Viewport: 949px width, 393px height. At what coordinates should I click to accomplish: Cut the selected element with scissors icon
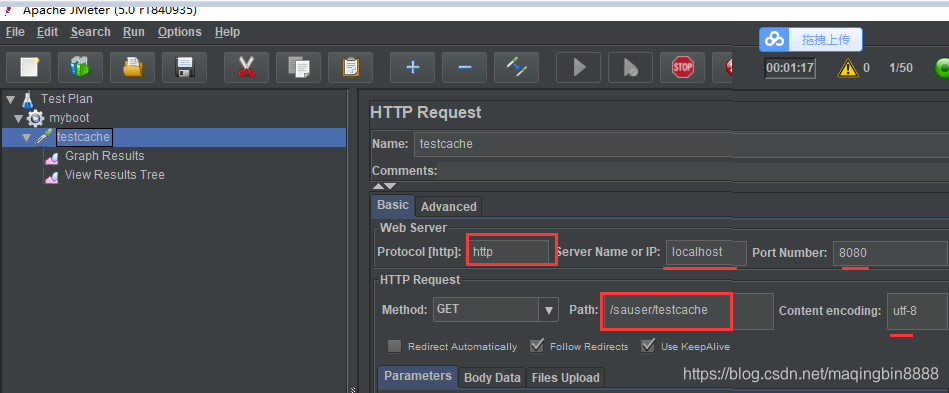pyautogui.click(x=246, y=67)
